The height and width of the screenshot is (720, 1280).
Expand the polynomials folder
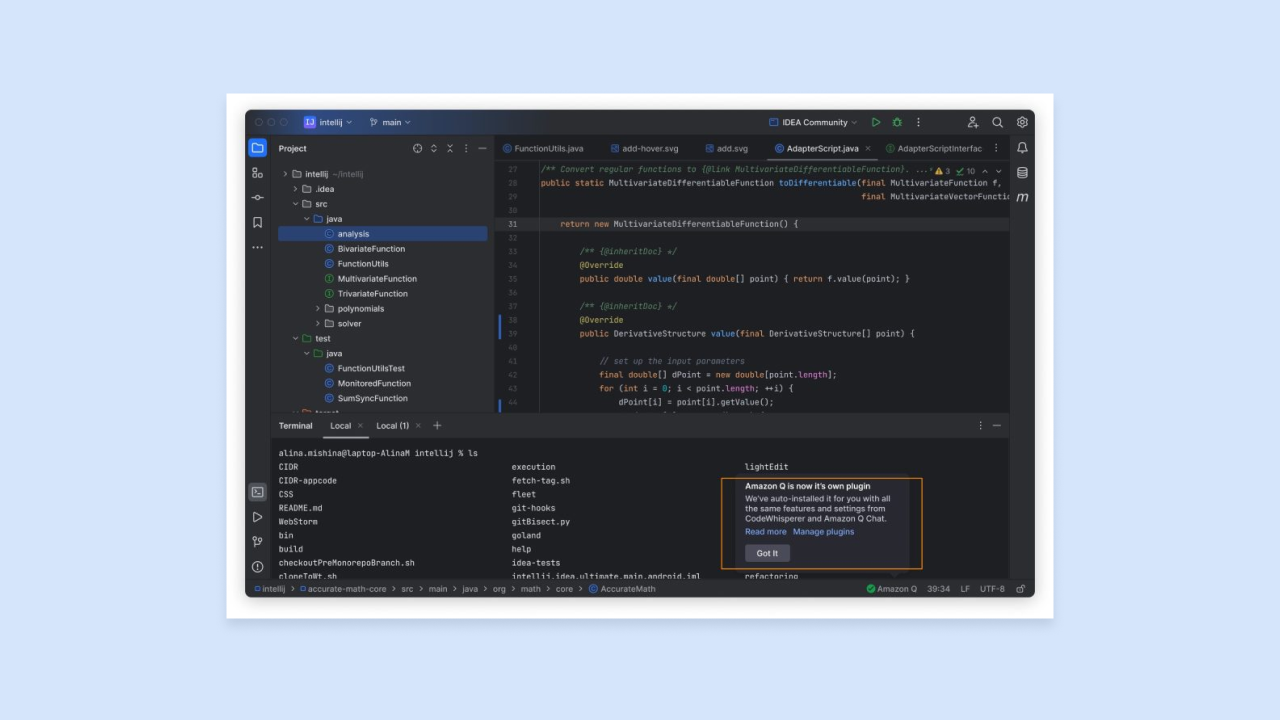(318, 309)
